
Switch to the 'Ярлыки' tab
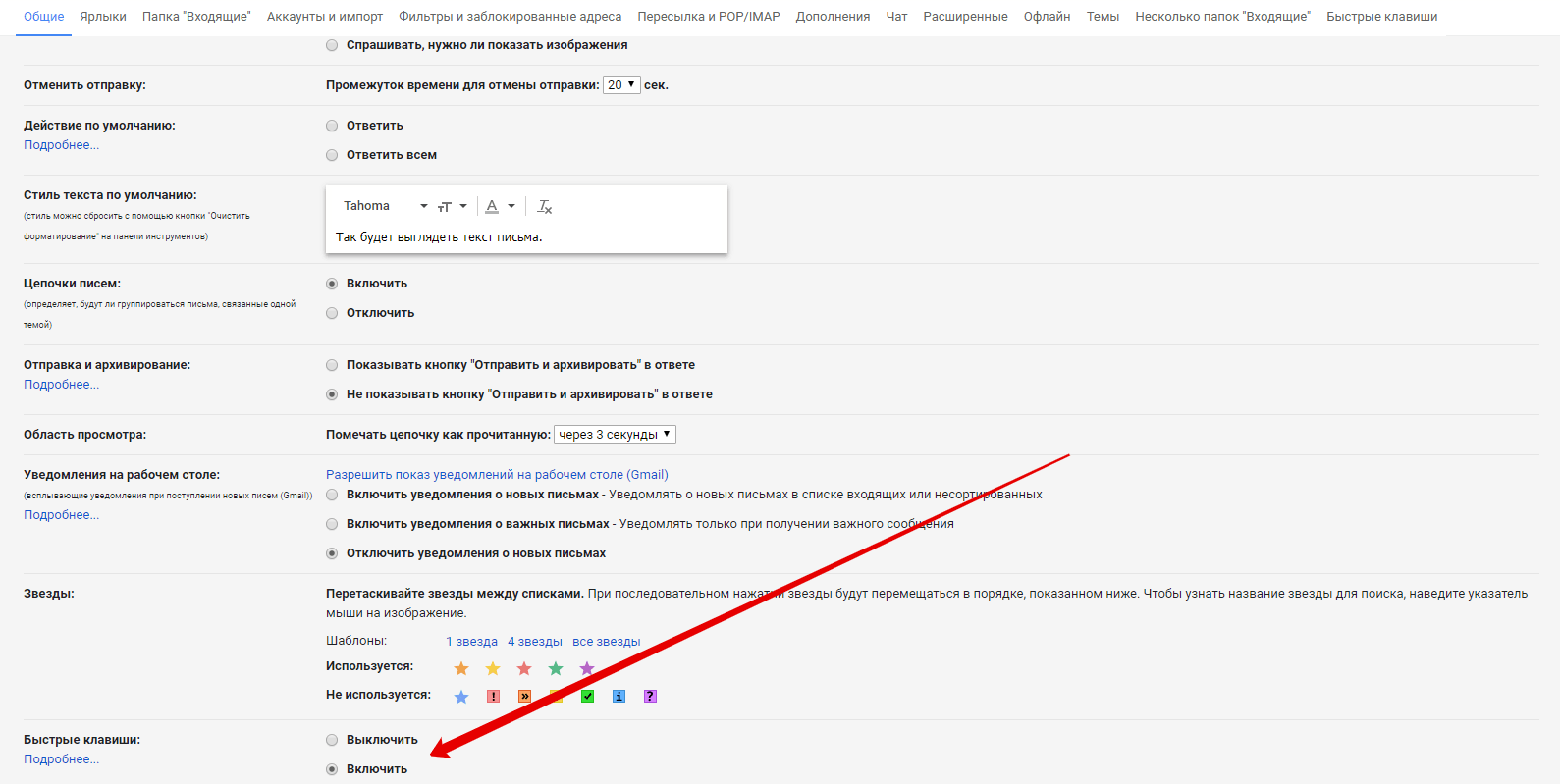103,17
